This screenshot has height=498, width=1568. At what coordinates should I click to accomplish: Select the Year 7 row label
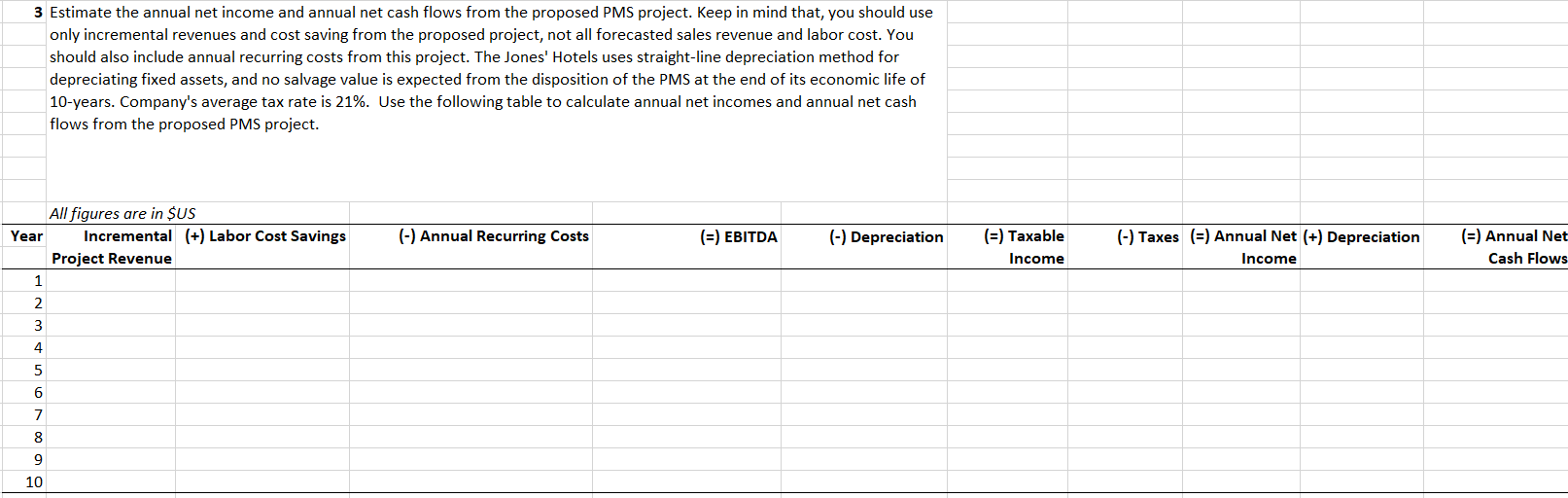click(23, 415)
